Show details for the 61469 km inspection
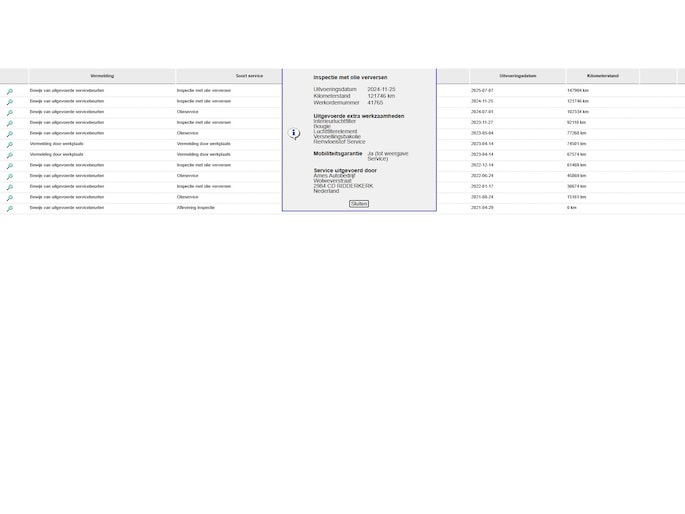Image resolution: width=685 pixels, height=514 pixels. pos(10,166)
